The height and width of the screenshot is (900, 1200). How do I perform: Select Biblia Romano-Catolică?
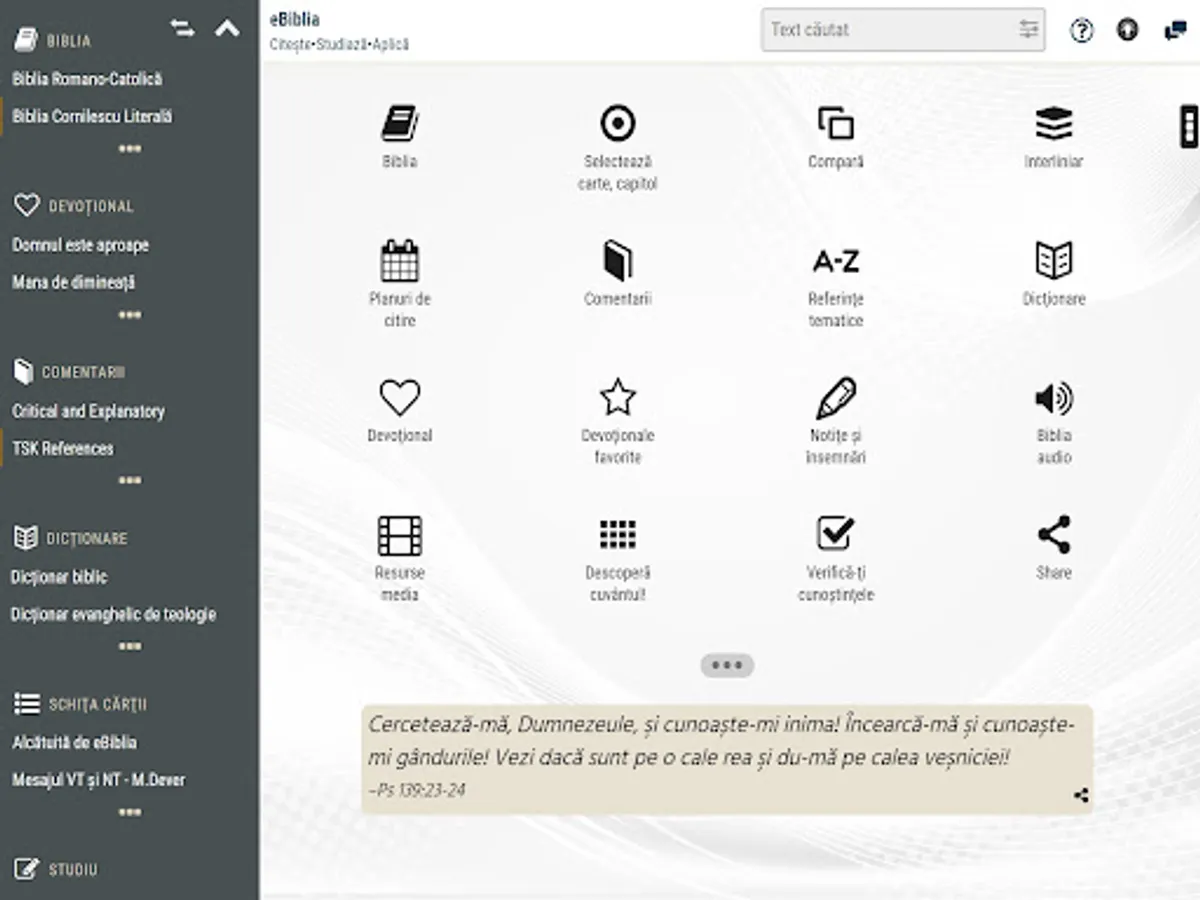[x=87, y=78]
